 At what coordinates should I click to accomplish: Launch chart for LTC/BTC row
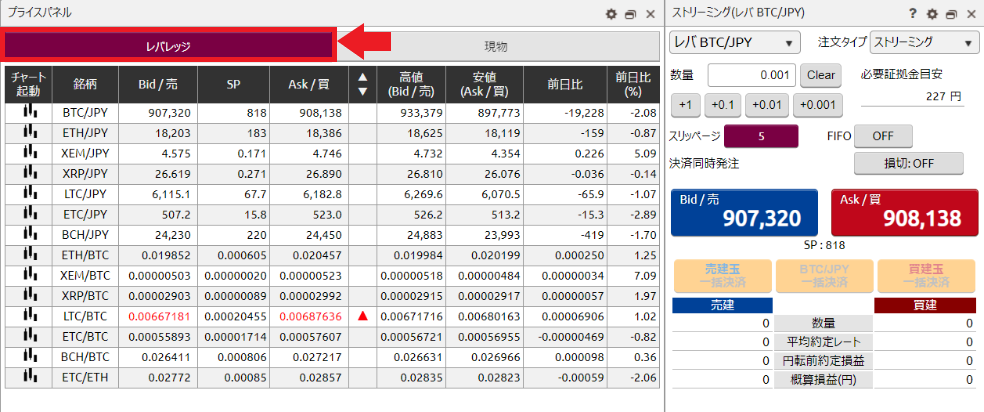29,315
